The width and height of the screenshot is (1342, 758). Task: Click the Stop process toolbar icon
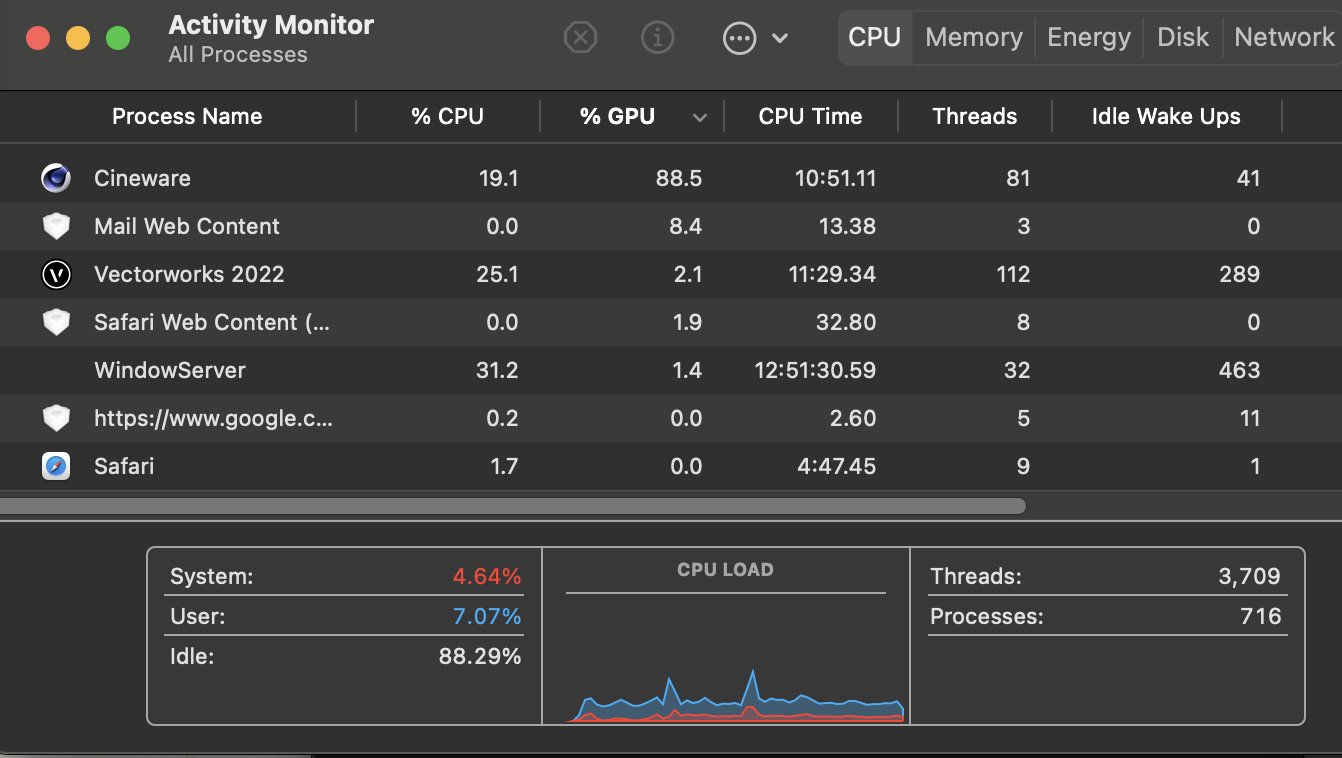(580, 38)
